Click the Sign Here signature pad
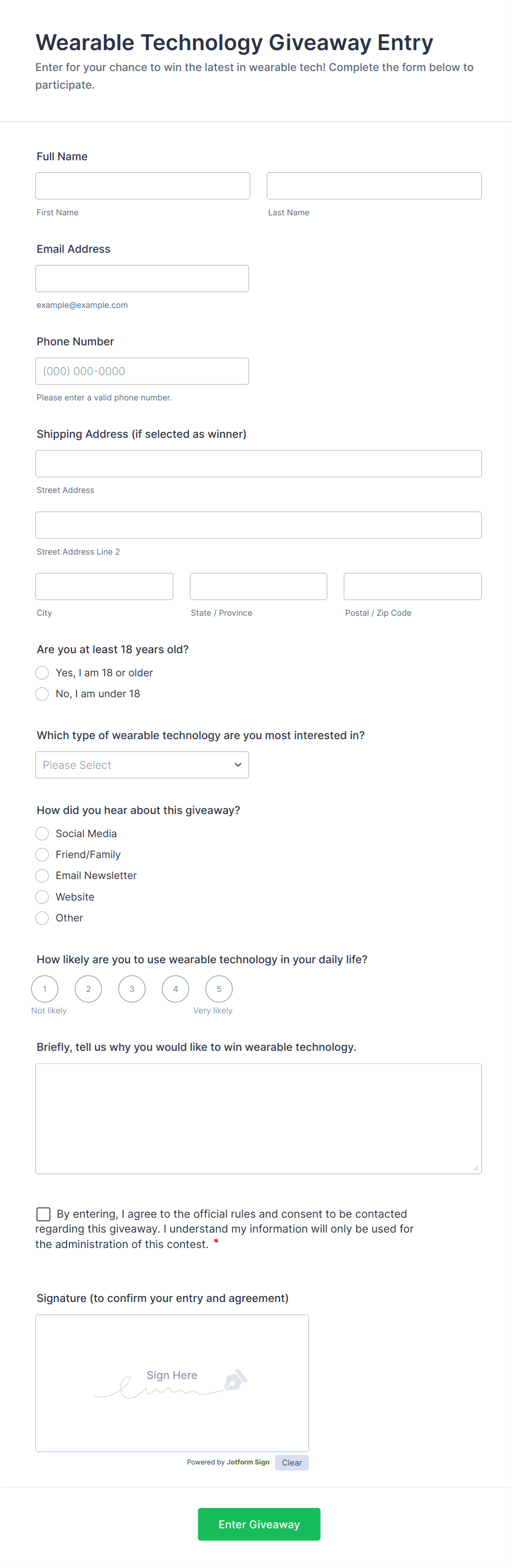 172,1383
